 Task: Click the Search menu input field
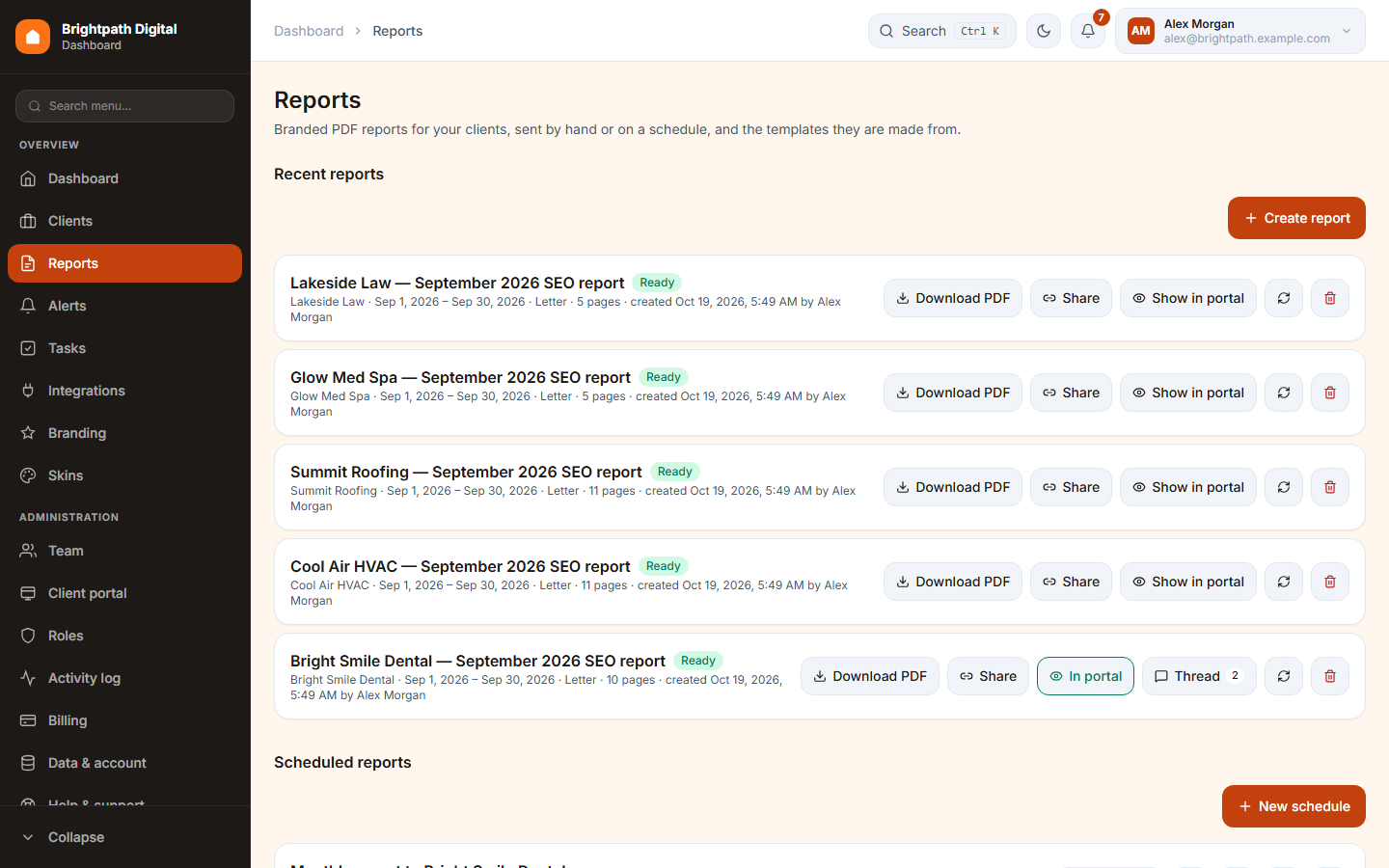(x=125, y=106)
